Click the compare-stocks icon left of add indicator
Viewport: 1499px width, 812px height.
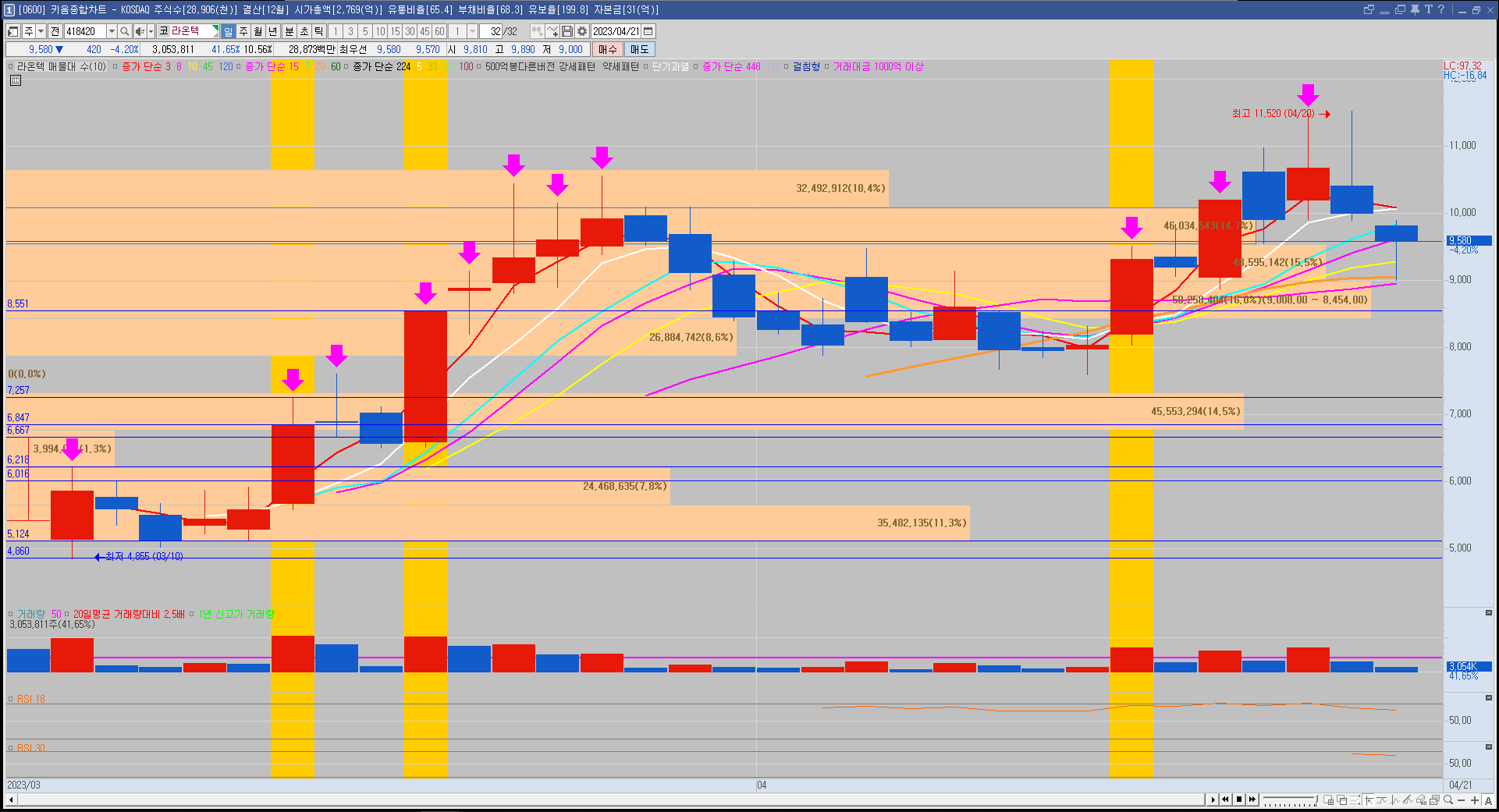(x=537, y=31)
